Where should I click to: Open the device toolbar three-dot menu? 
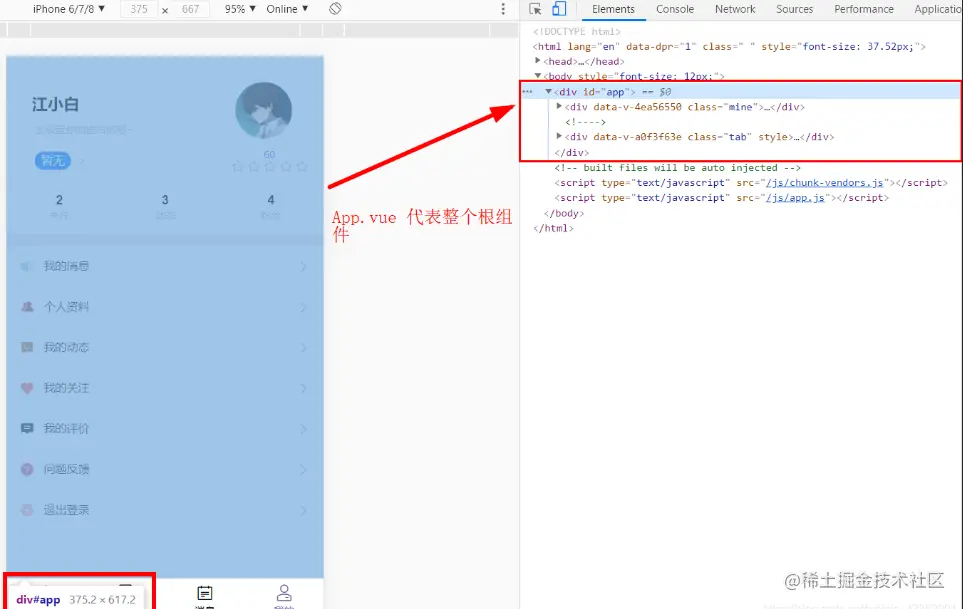click(503, 9)
